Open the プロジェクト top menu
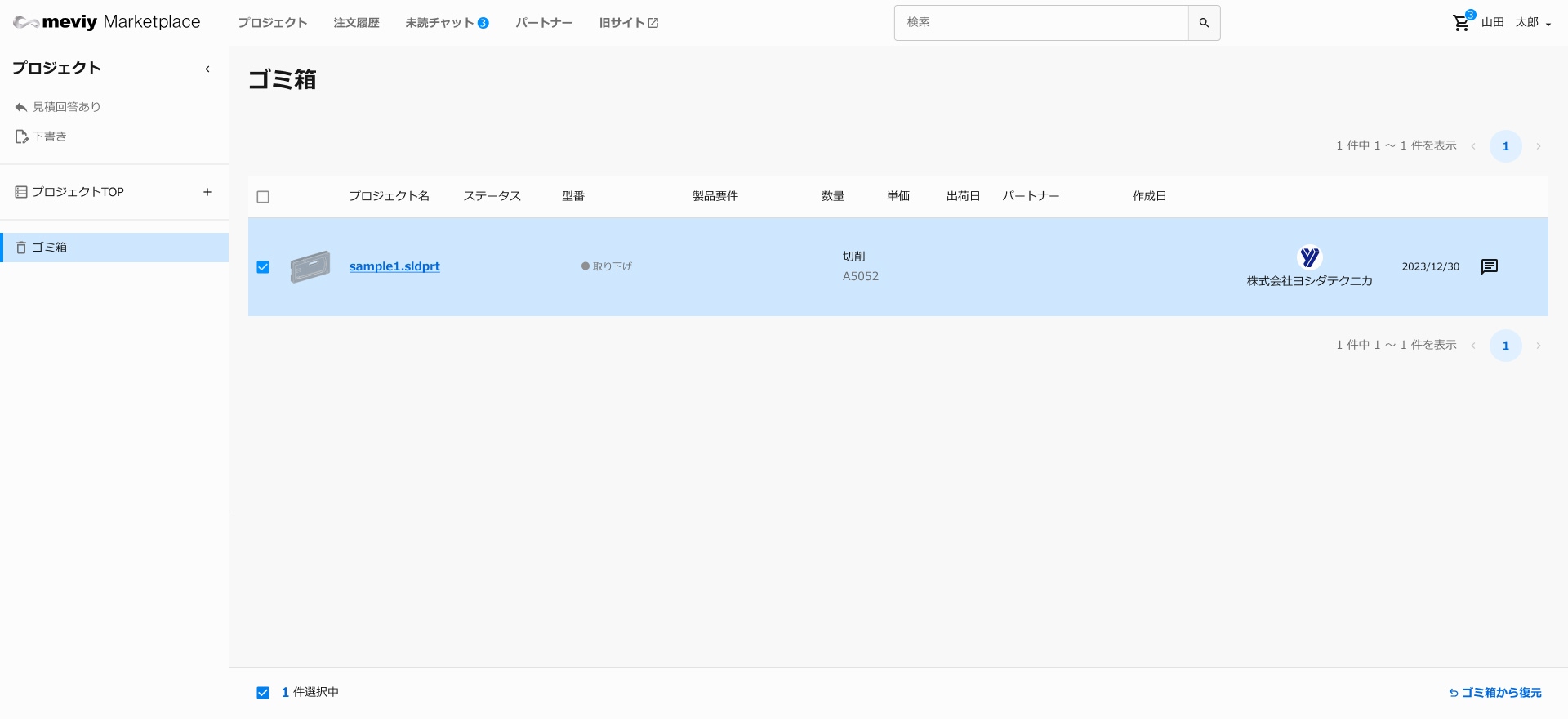The image size is (1568, 719). (273, 23)
